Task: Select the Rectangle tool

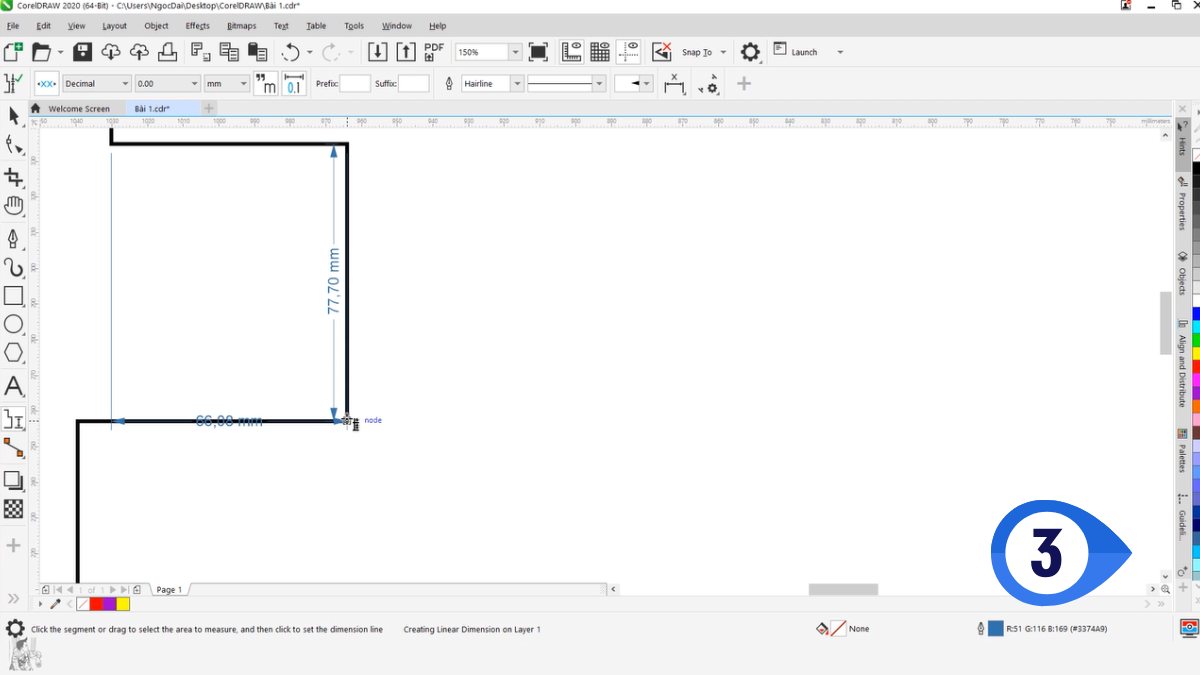Action: [x=14, y=296]
